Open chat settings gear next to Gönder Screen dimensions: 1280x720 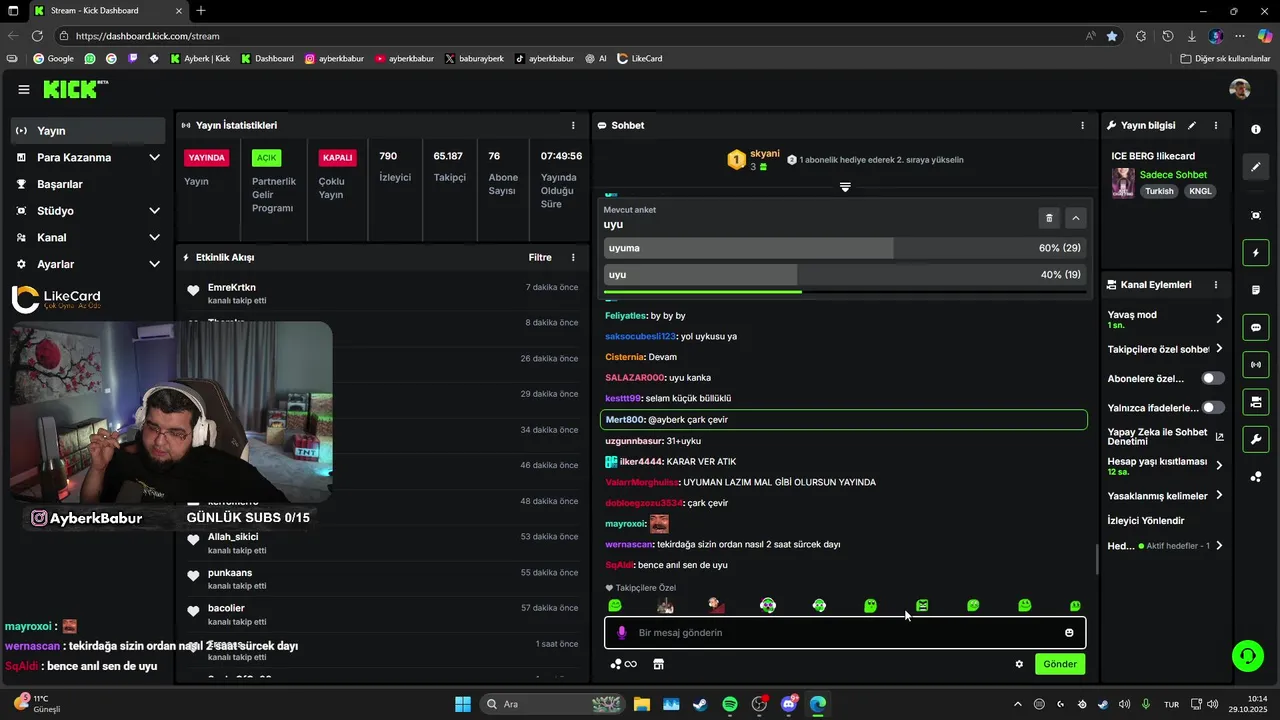(x=1019, y=664)
